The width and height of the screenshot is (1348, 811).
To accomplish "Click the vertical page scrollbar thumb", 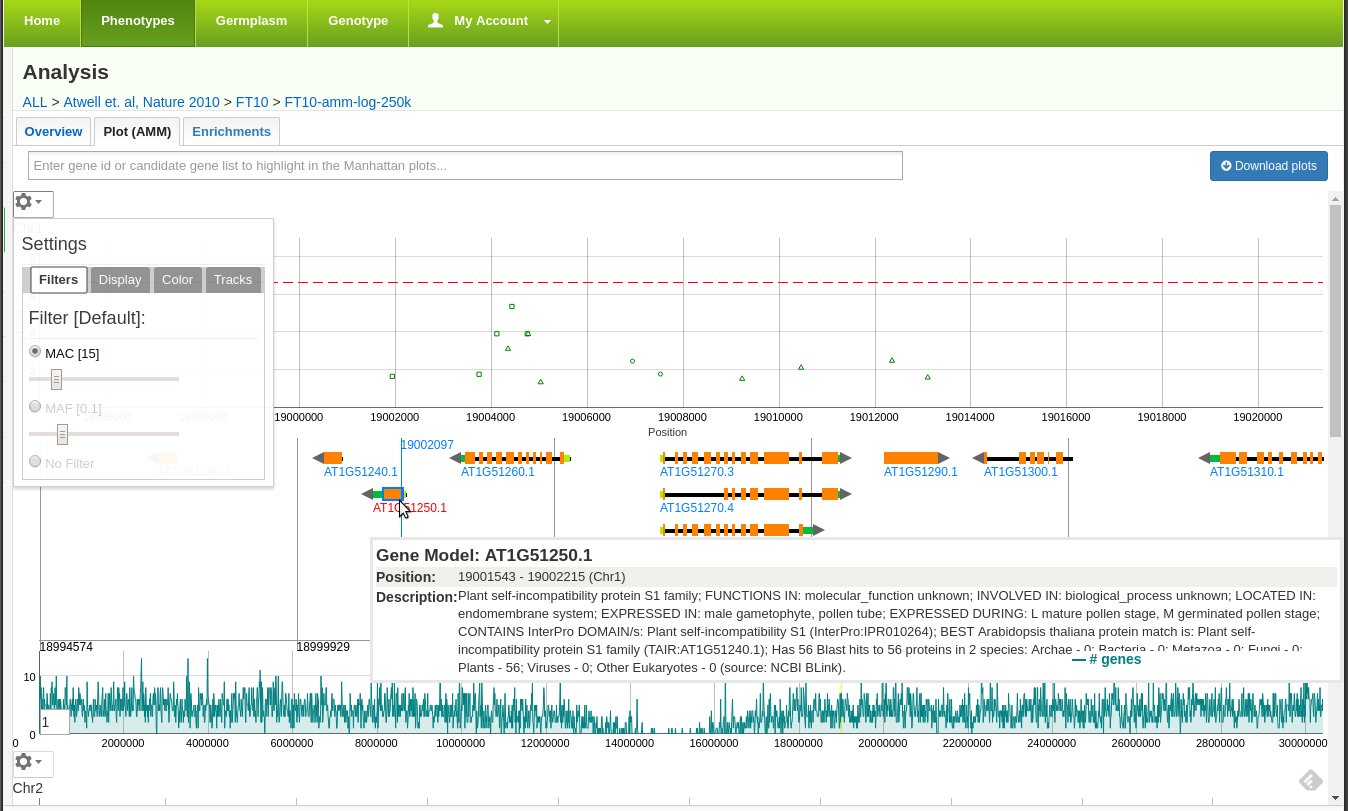I will (1335, 320).
